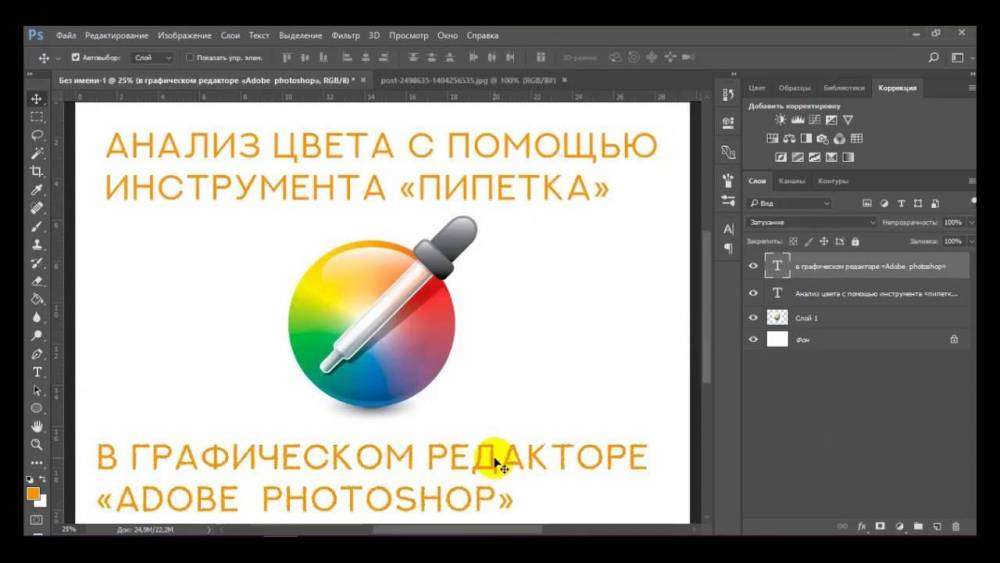
Task: Select the Path Selection tool
Action: coord(36,390)
